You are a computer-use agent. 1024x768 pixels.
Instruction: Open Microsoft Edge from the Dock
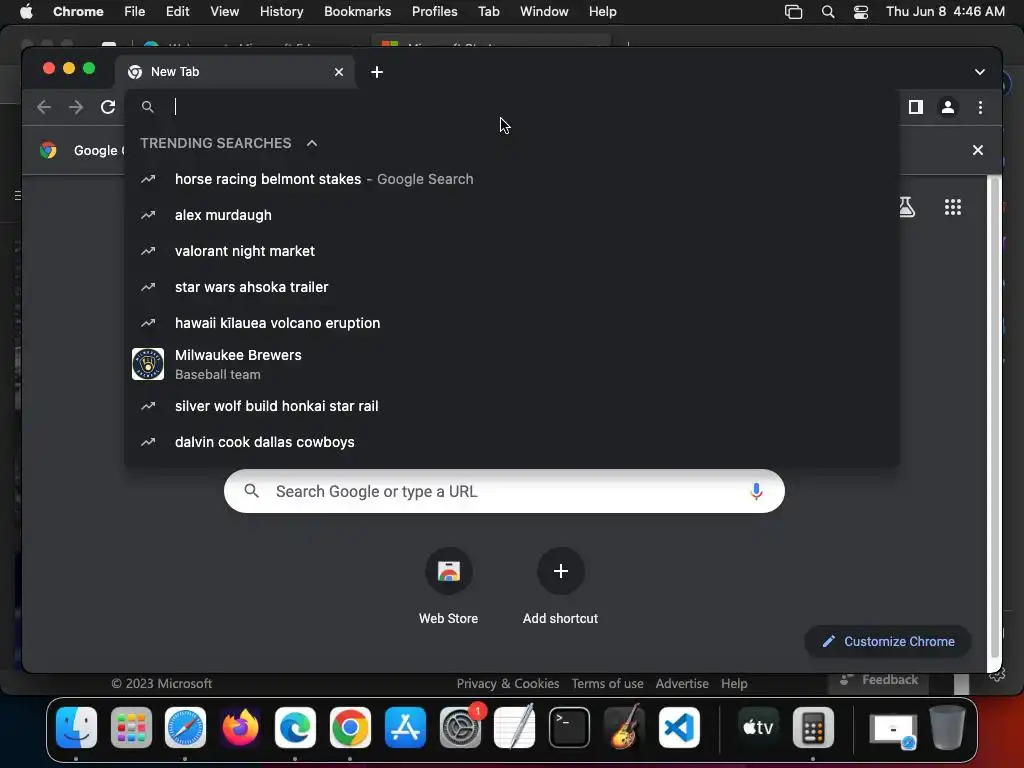pyautogui.click(x=295, y=728)
